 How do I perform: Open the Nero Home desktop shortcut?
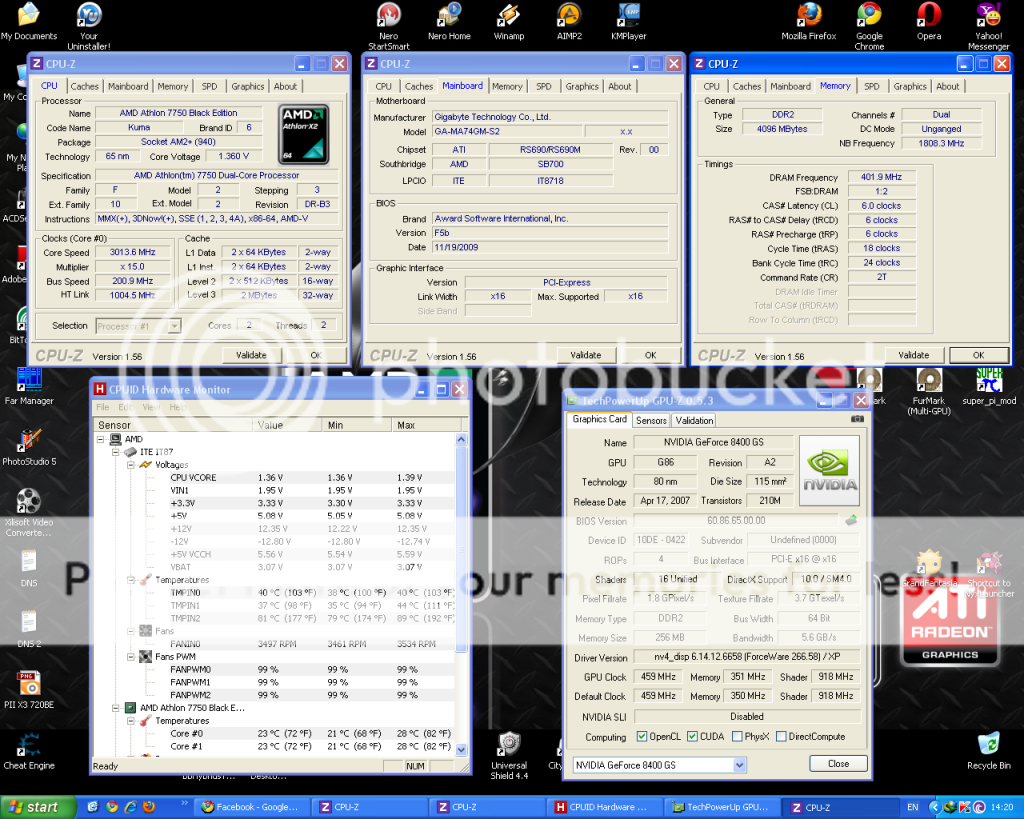449,22
